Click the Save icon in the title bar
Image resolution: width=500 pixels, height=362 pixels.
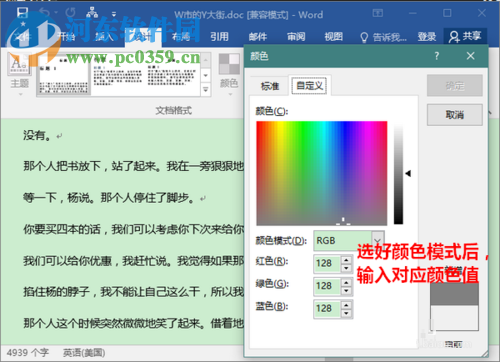click(x=23, y=13)
